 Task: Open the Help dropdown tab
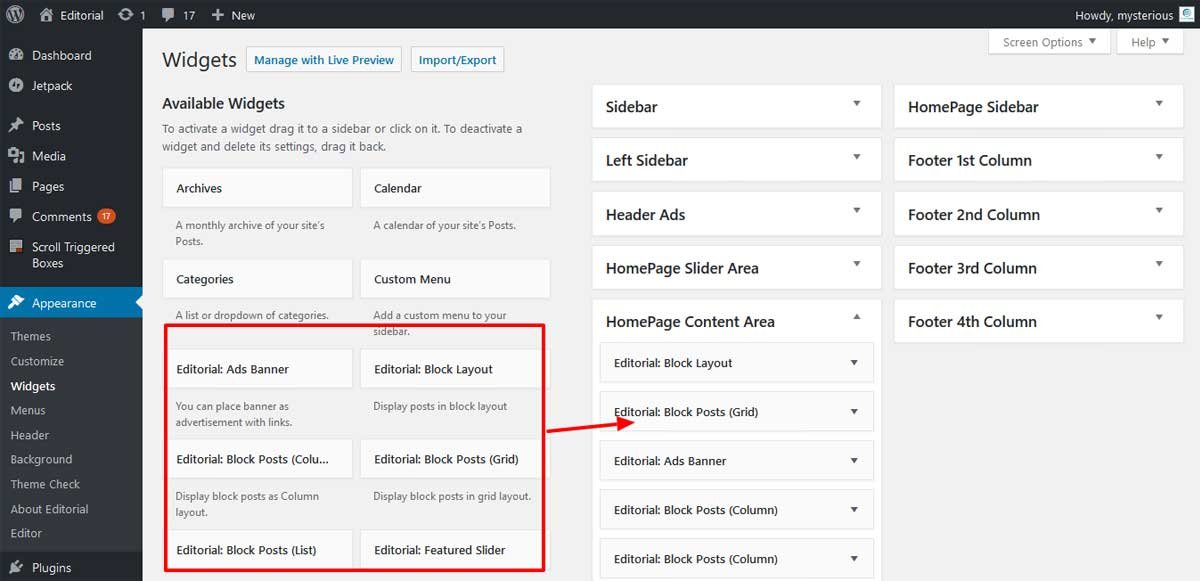pos(1151,42)
